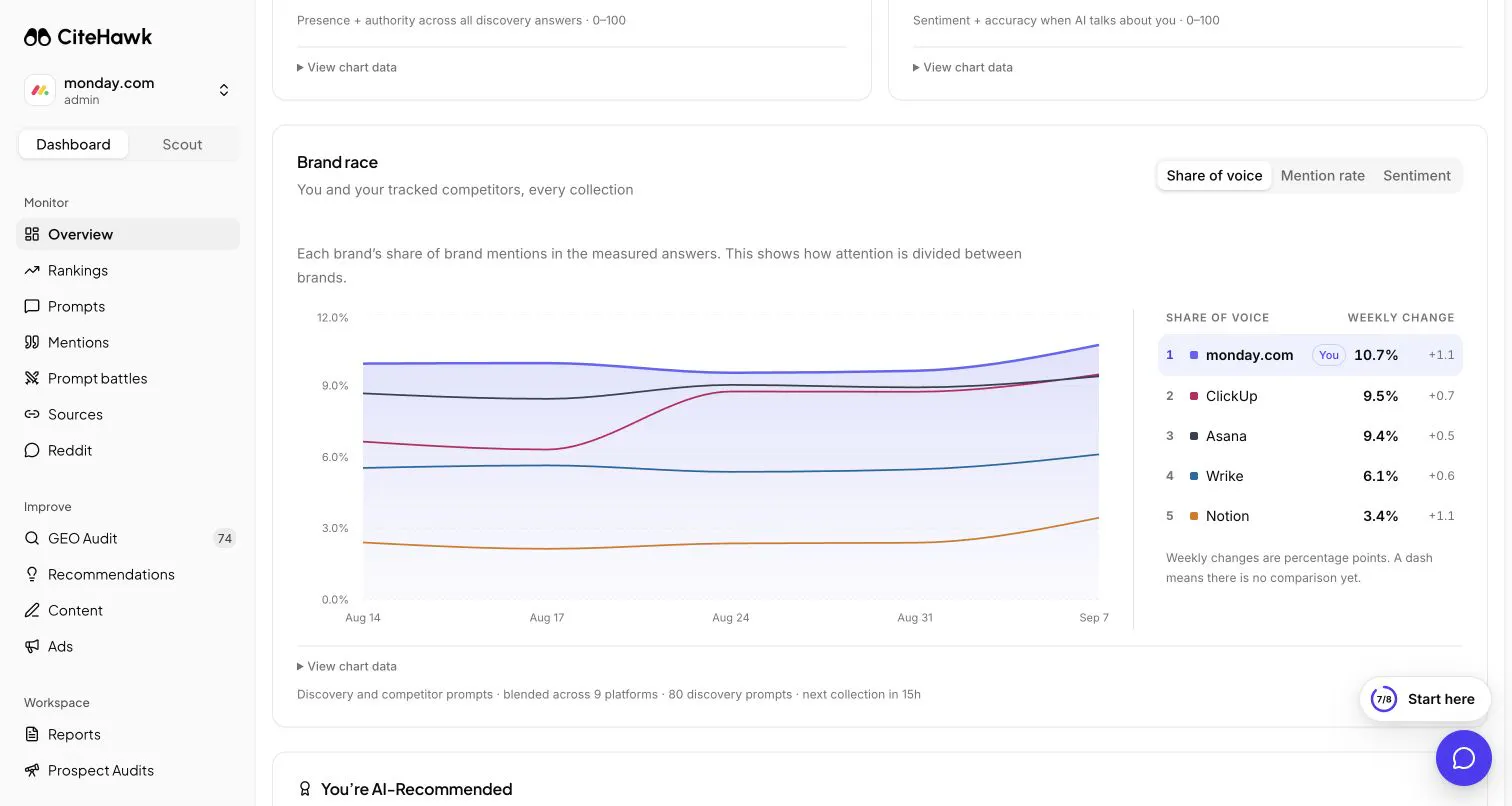Image resolution: width=1512 pixels, height=806 pixels.
Task: Click the GEO Audit 74 badge
Action: 225,538
